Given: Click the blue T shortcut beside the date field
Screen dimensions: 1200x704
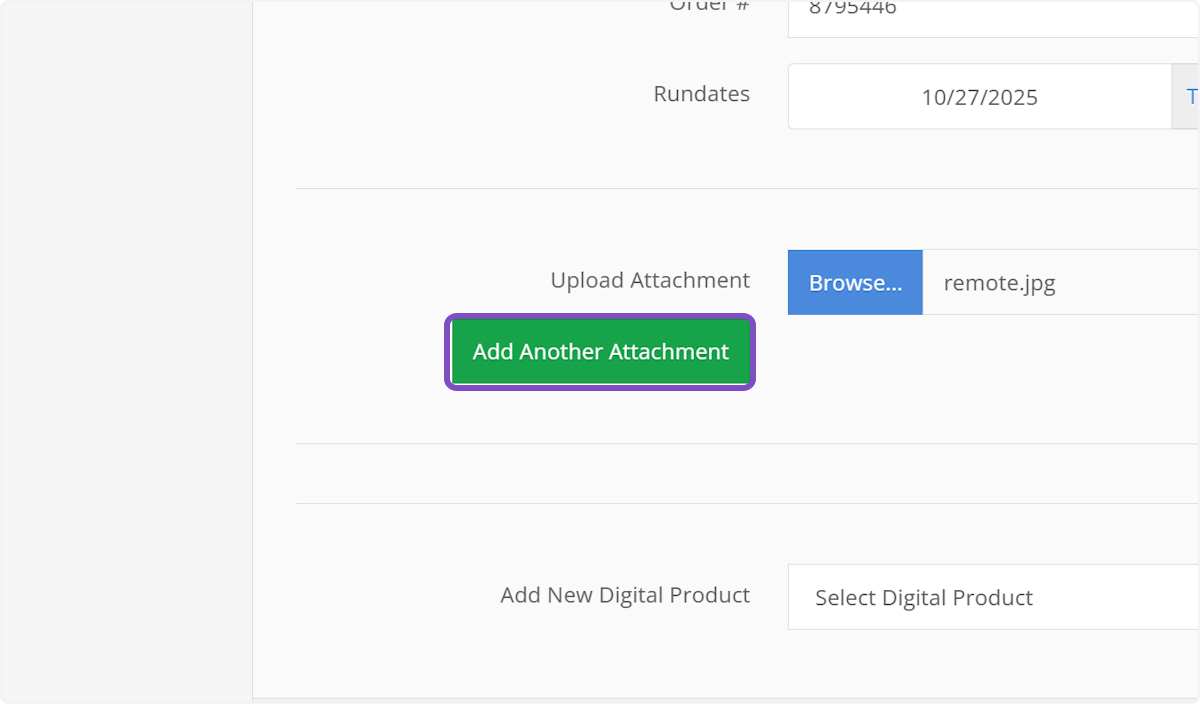Looking at the screenshot, I should [1192, 97].
